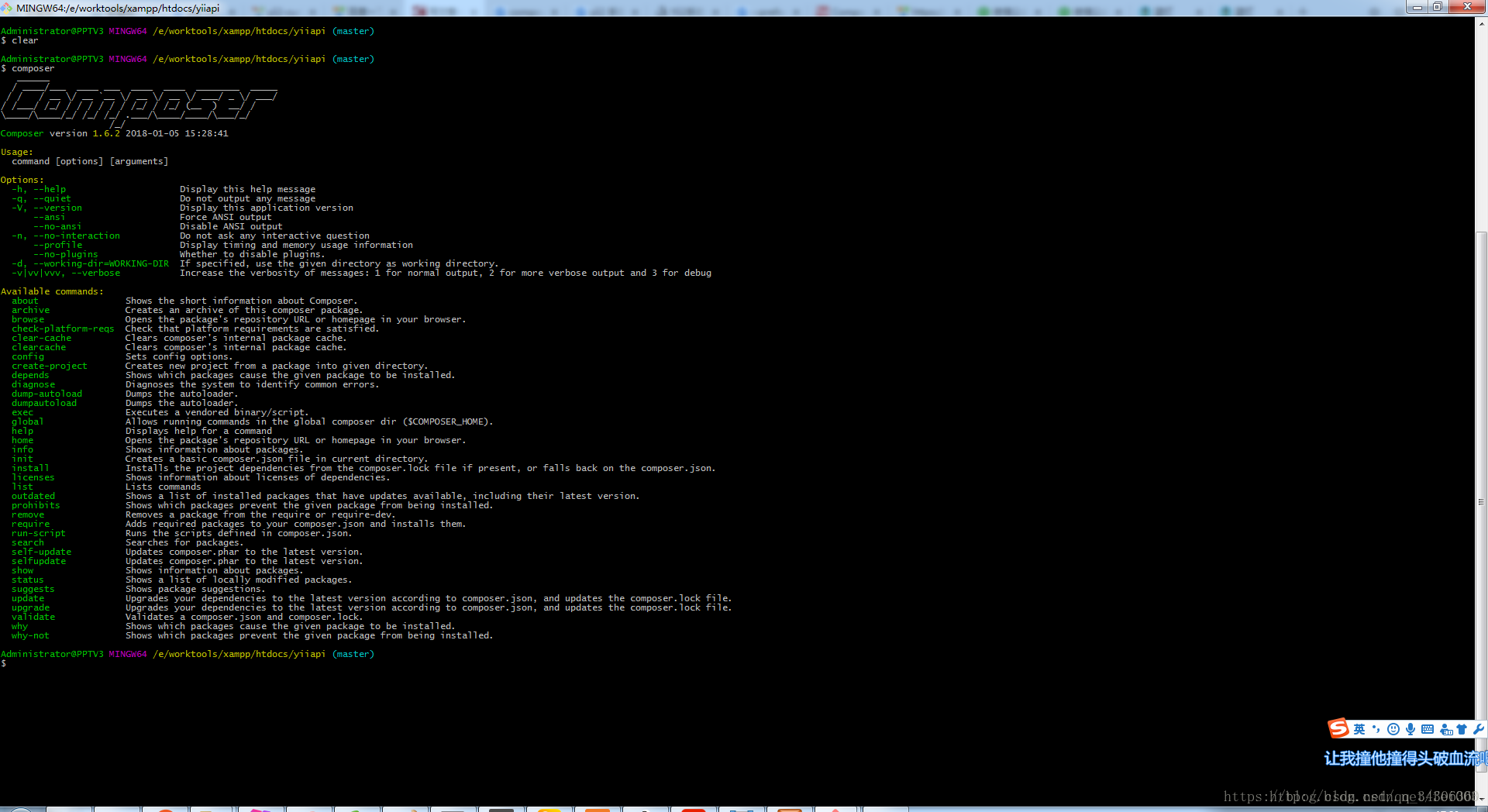Click the vertical scrollbar thumb
1488x812 pixels.
pos(1481,501)
